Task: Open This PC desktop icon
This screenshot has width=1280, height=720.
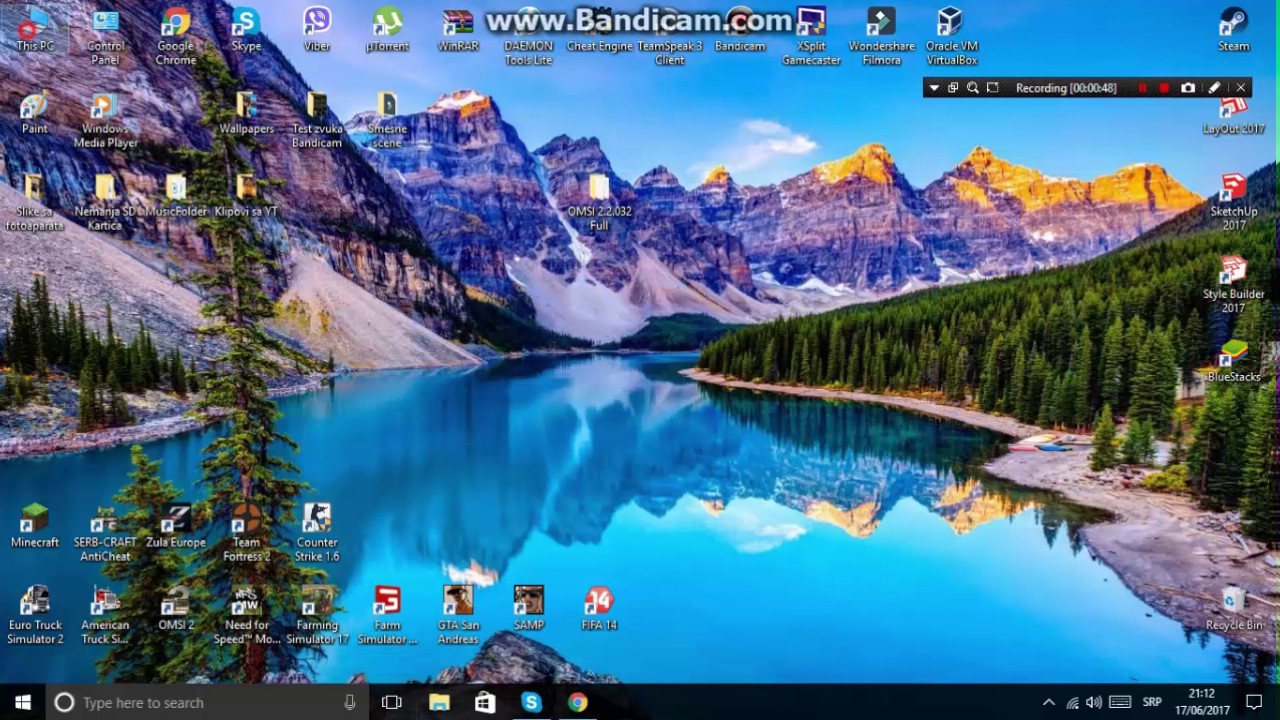Action: (35, 31)
